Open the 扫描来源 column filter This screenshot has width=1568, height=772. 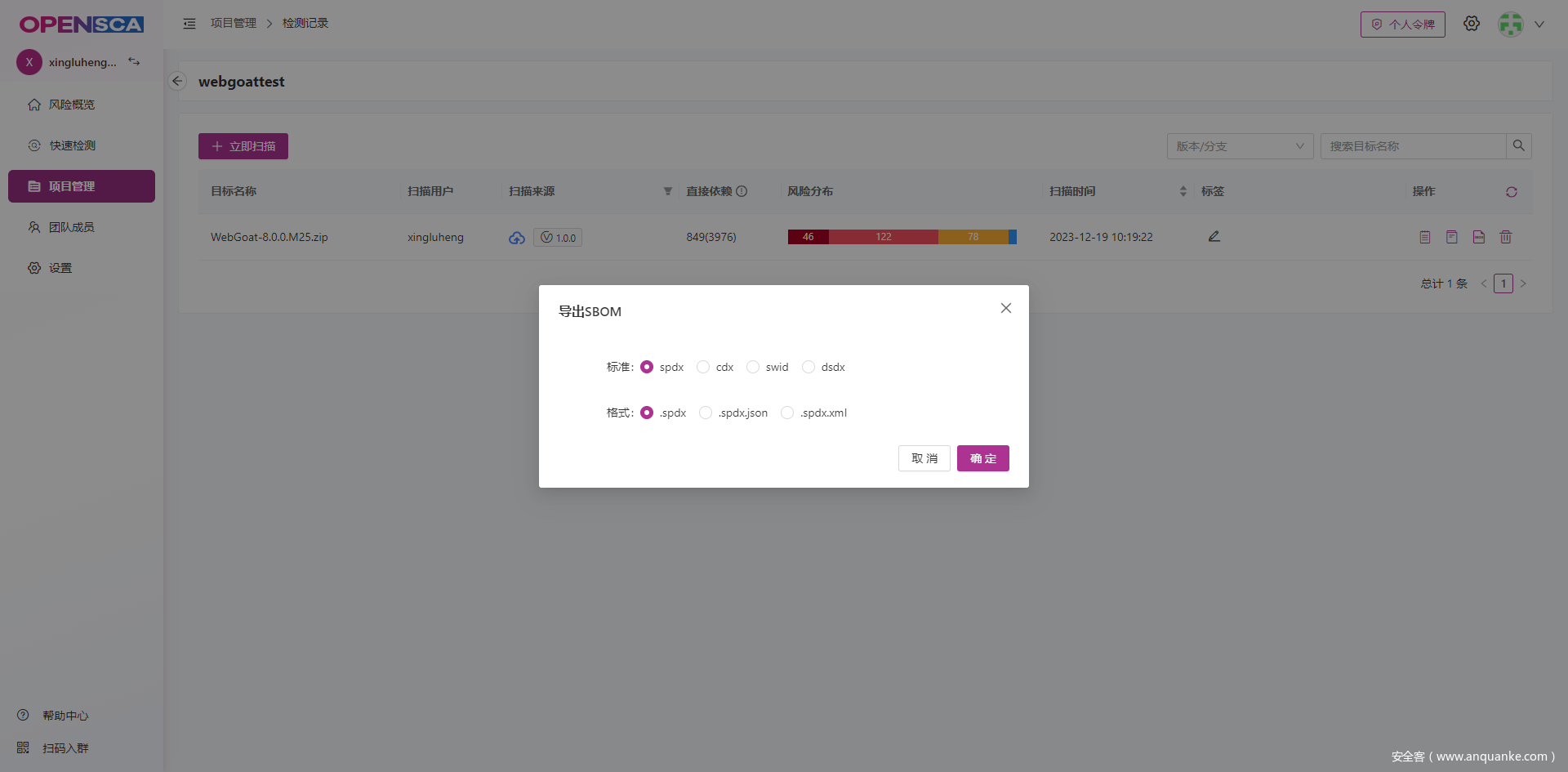point(667,191)
